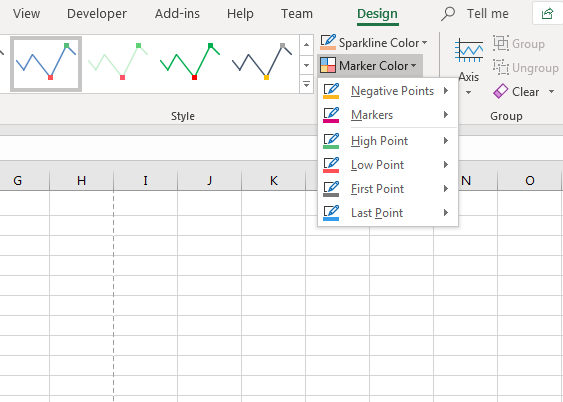Expand the Clear dropdown arrow
Image resolution: width=563 pixels, height=402 pixels.
coord(552,92)
